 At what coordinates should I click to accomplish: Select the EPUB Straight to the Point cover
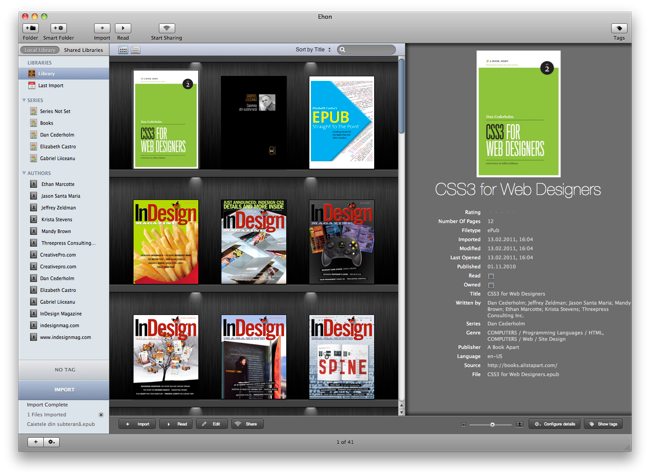pos(342,122)
